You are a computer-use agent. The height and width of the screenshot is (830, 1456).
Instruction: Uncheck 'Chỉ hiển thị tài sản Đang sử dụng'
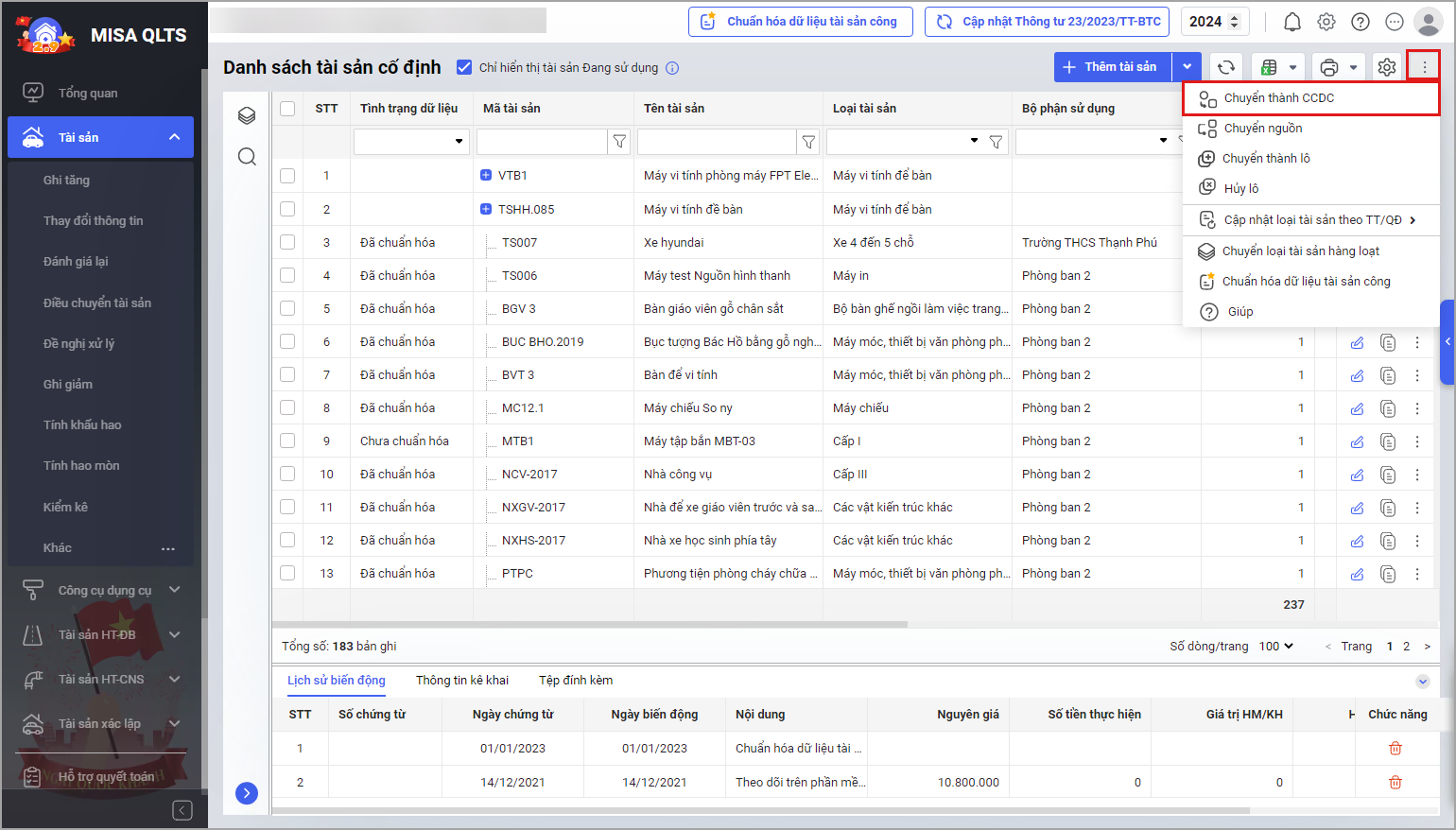tap(464, 67)
